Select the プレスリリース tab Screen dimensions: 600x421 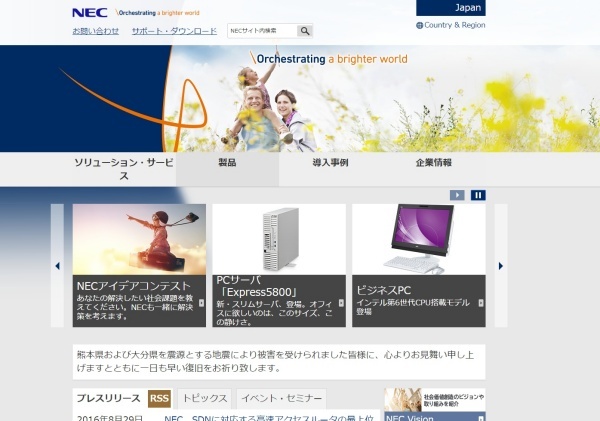pyautogui.click(x=109, y=398)
